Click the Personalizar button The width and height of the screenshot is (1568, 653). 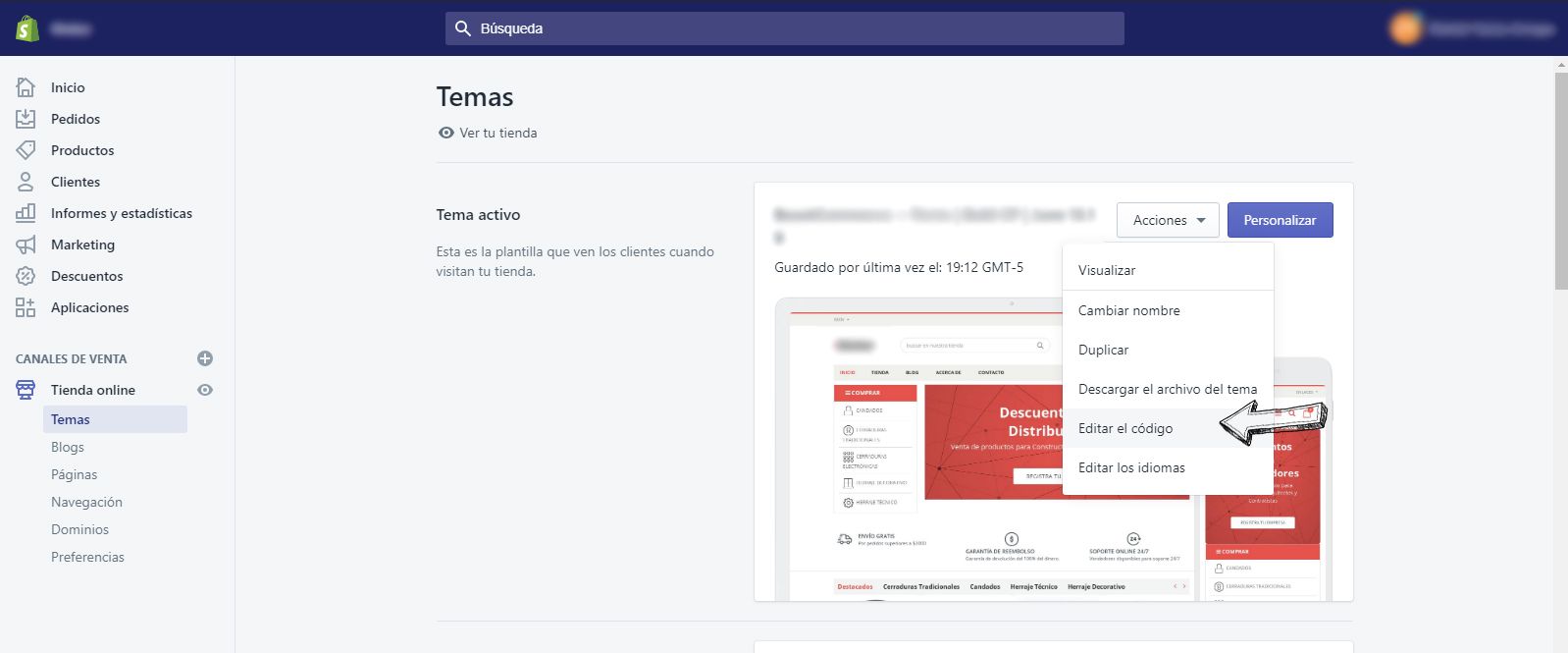click(x=1280, y=220)
